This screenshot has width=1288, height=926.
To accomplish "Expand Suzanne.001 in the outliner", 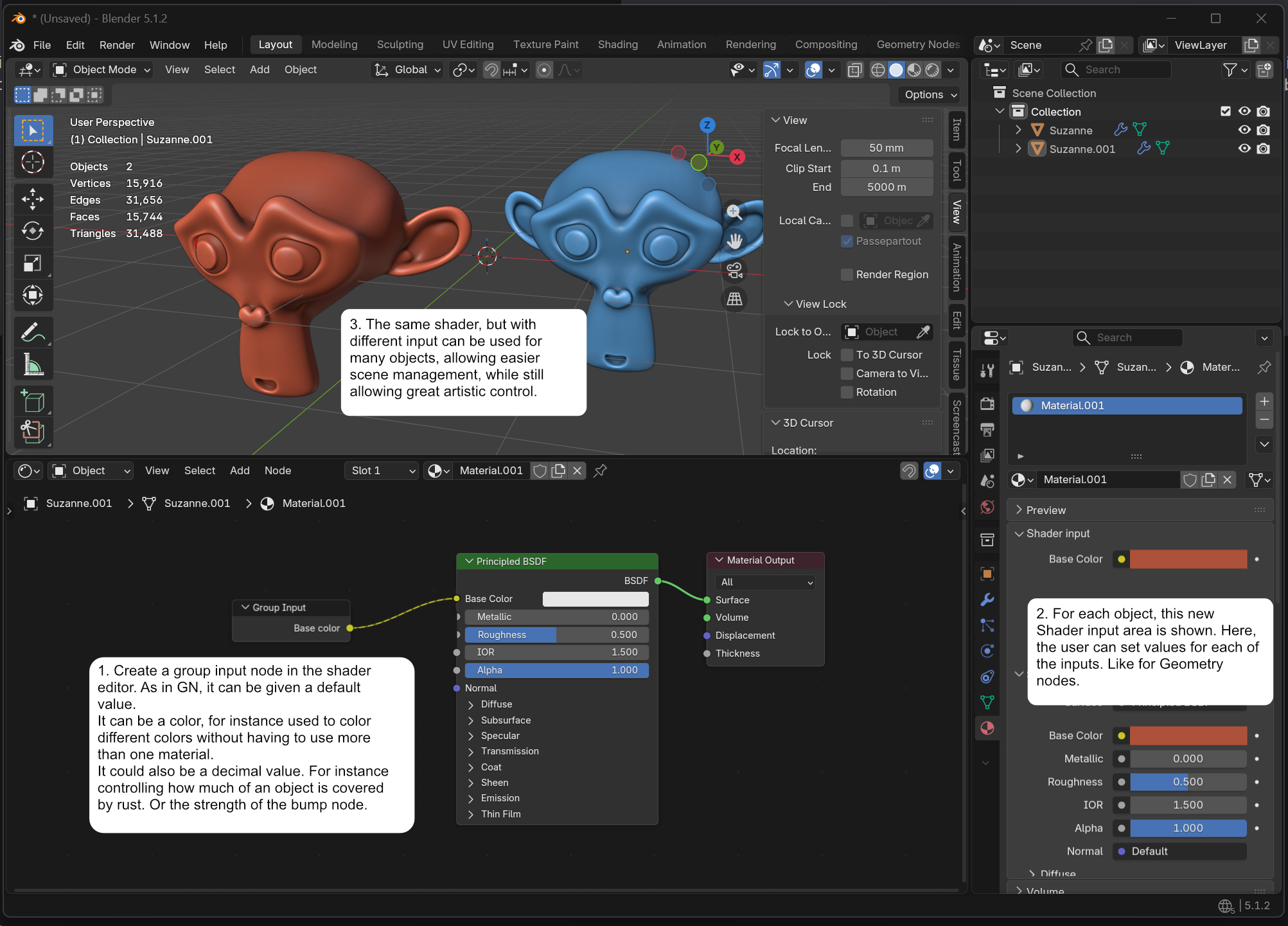I will click(x=1018, y=148).
